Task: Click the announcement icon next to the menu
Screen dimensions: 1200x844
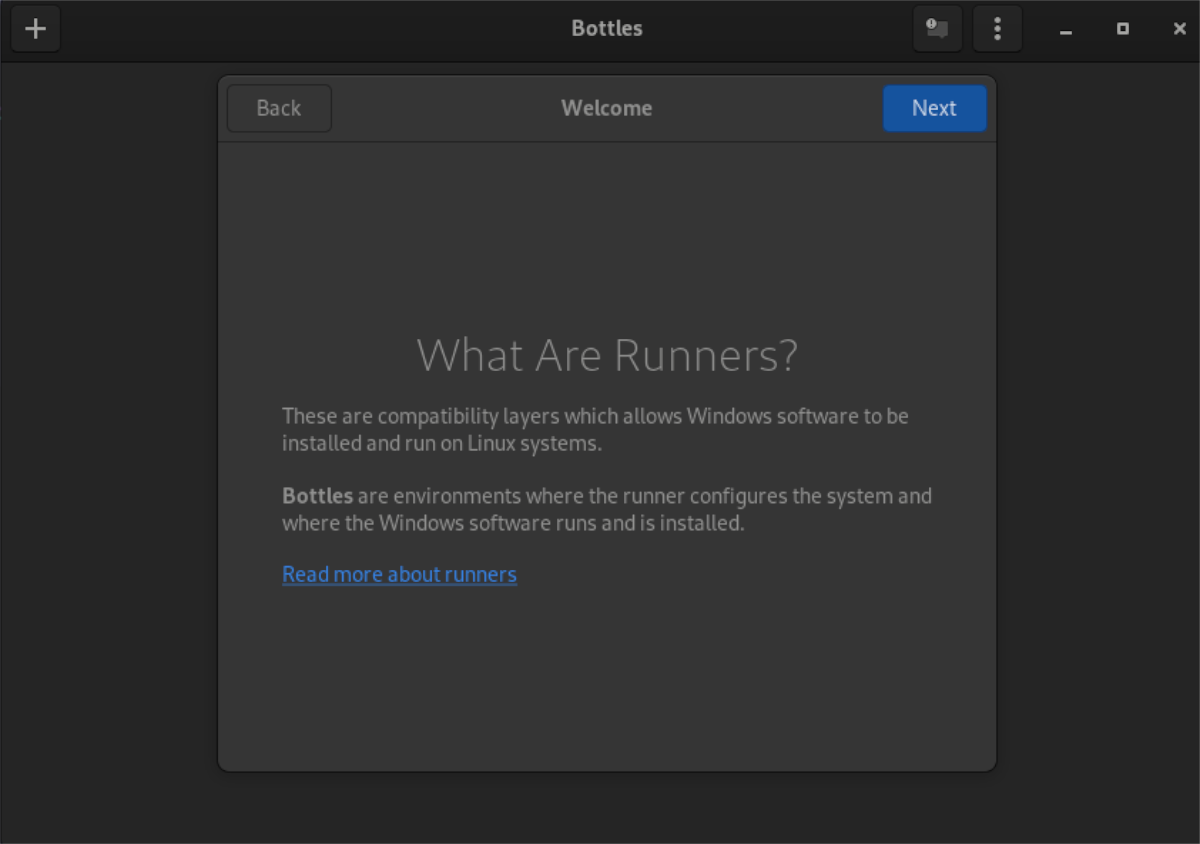Action: click(936, 29)
